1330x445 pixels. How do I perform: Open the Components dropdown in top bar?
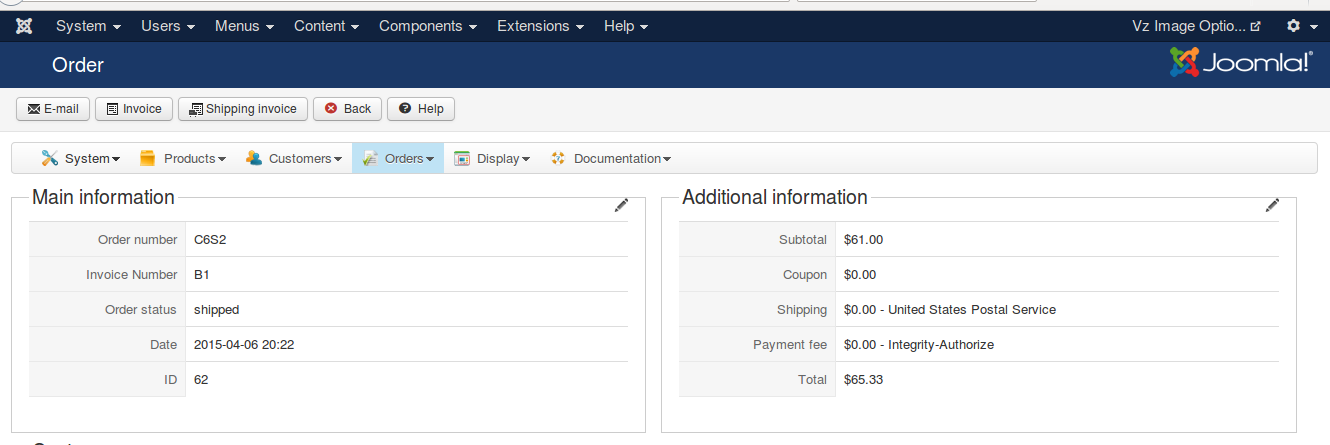[x=427, y=26]
